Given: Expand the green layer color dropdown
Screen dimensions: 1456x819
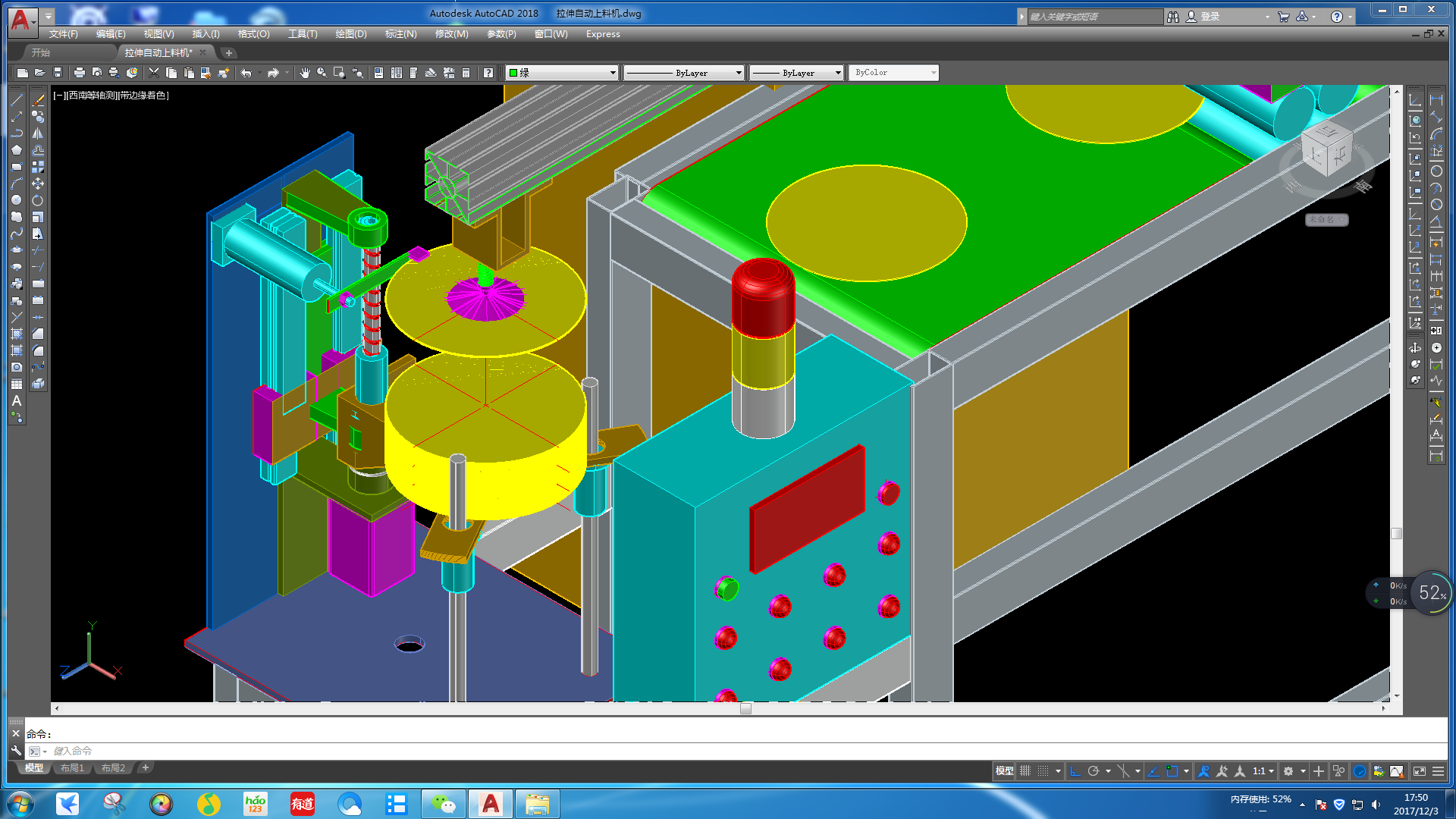Looking at the screenshot, I should click(x=613, y=73).
